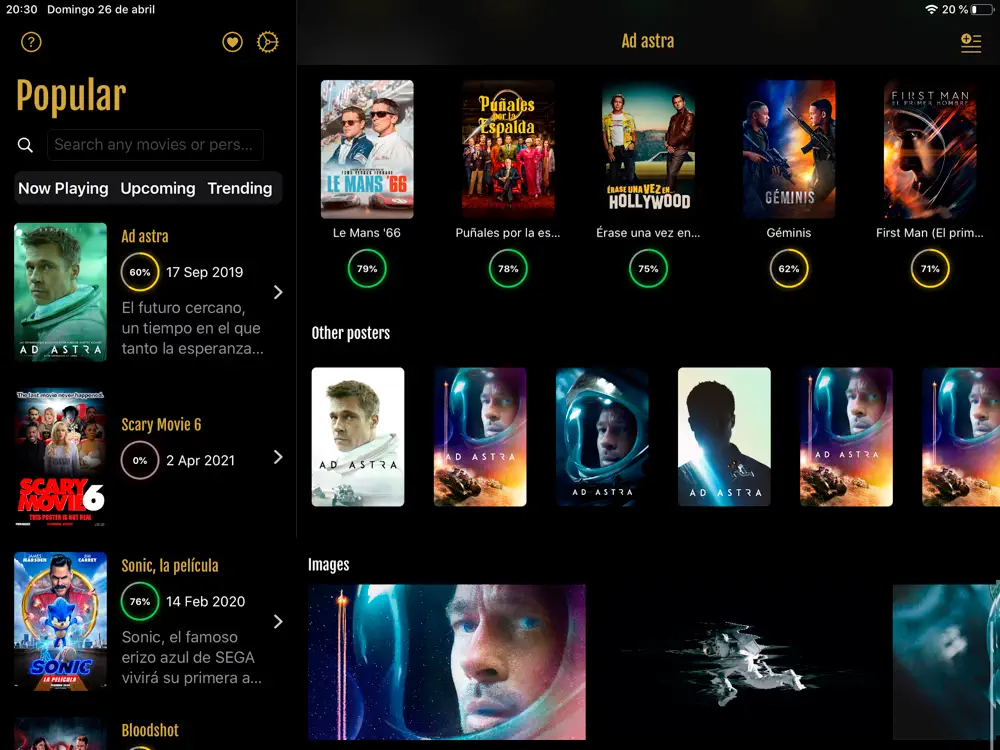
Task: Click 62% score under Géminis
Action: [x=789, y=268]
